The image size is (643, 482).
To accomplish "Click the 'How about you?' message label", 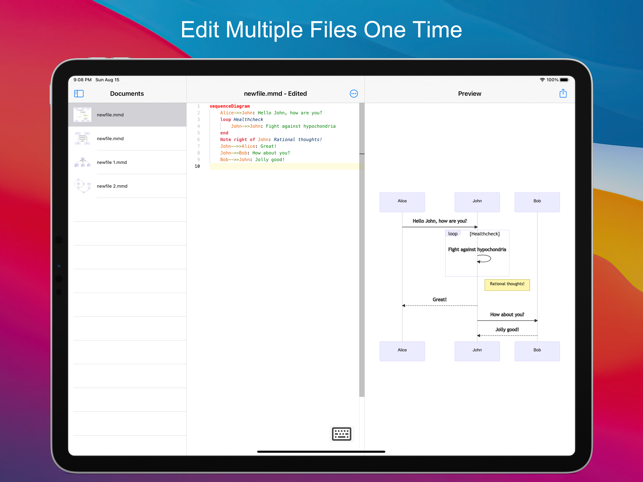I will [507, 315].
